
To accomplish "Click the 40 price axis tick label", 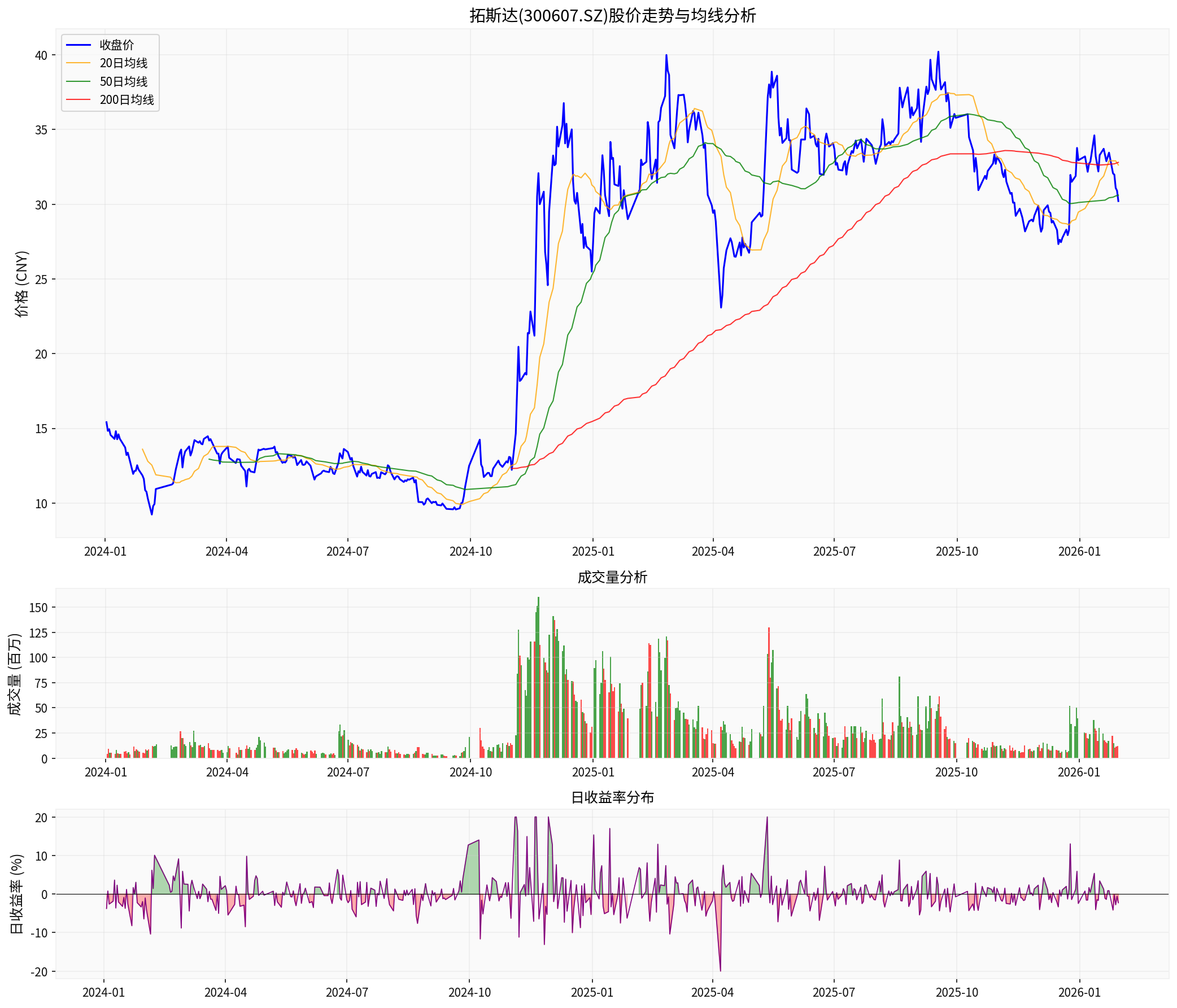I will (x=41, y=56).
